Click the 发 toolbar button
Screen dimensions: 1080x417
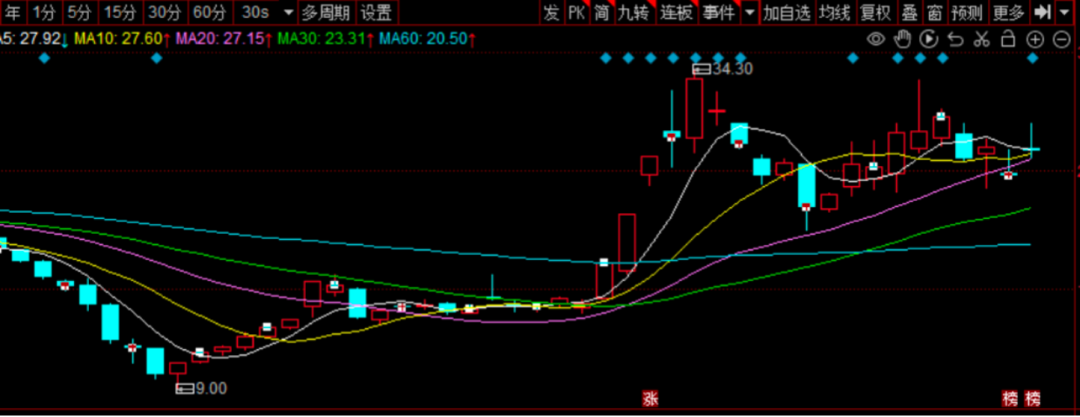pos(551,12)
